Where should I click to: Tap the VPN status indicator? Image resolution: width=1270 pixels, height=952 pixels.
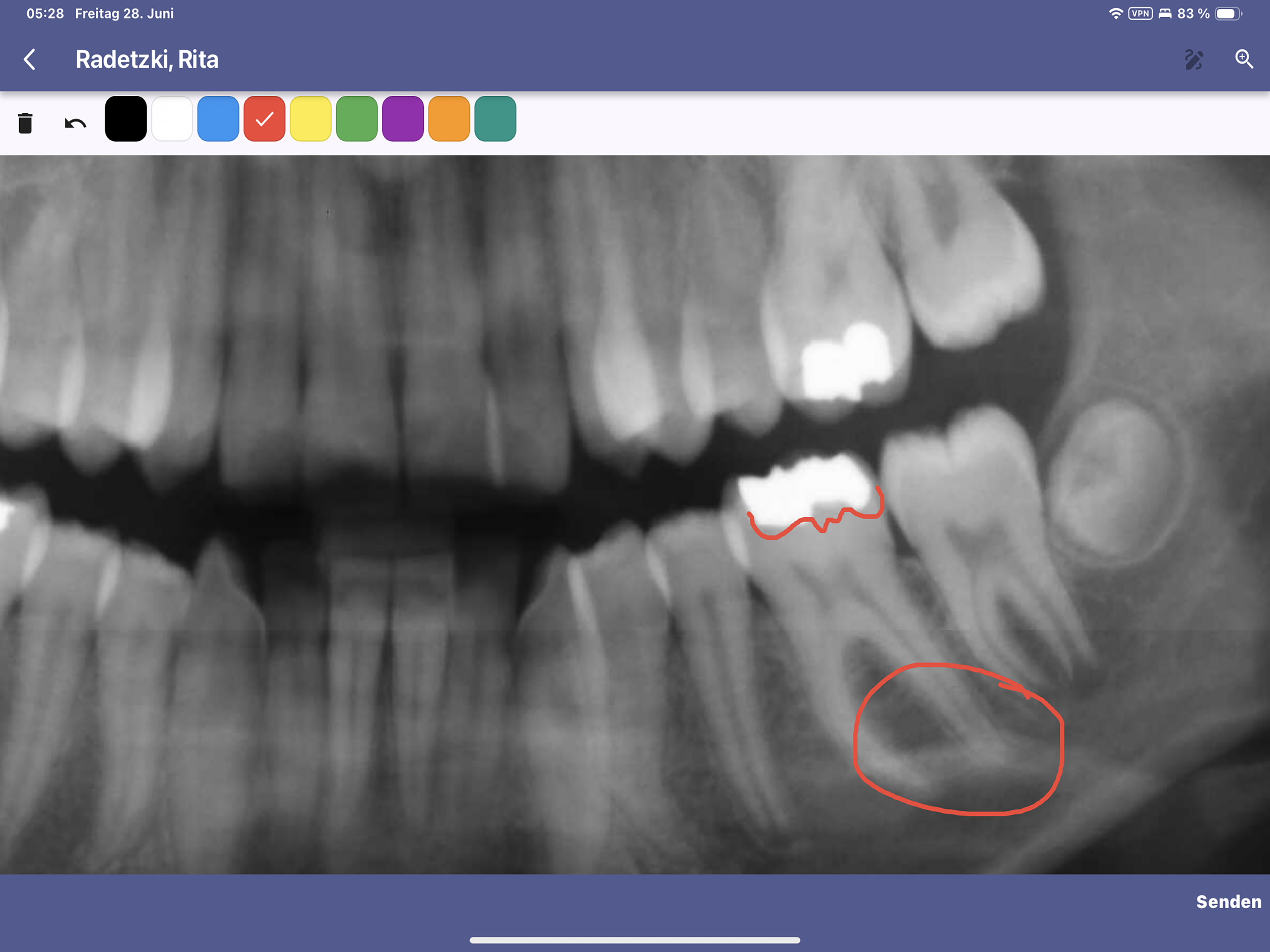1140,13
